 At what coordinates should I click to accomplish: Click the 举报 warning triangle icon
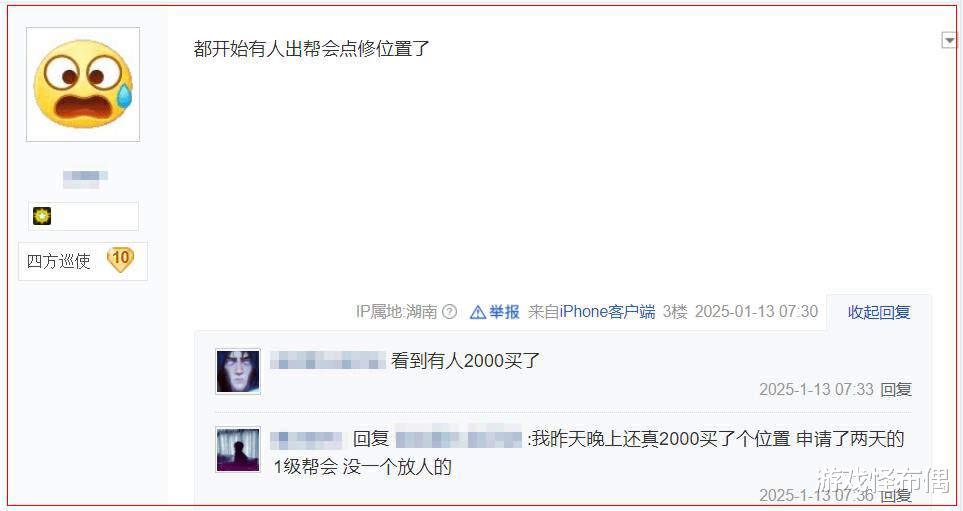[478, 313]
